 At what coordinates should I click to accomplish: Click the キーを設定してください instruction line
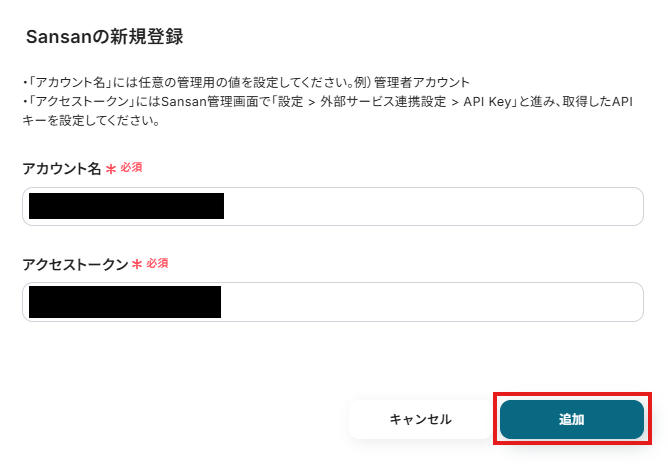click(91, 121)
